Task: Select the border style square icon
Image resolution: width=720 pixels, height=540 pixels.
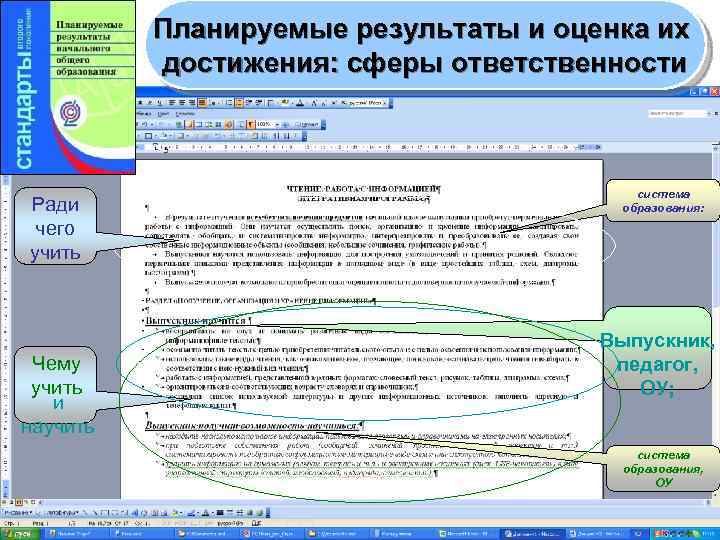Action: (148, 136)
